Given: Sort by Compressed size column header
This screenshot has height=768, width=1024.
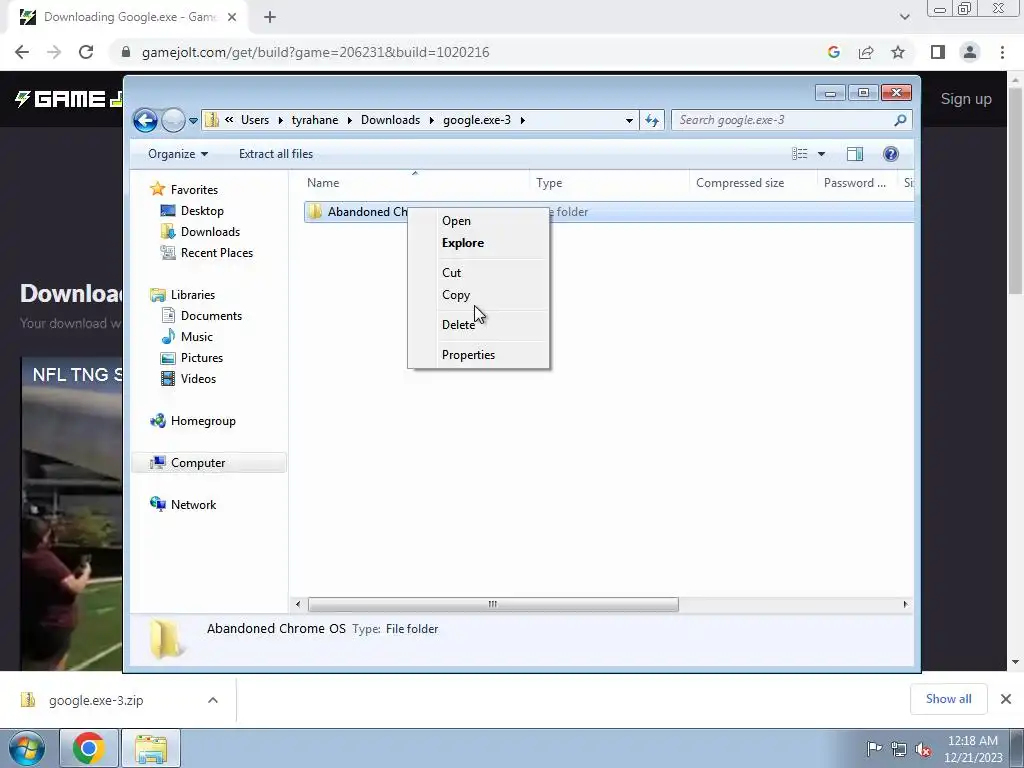Looking at the screenshot, I should (x=753, y=184).
